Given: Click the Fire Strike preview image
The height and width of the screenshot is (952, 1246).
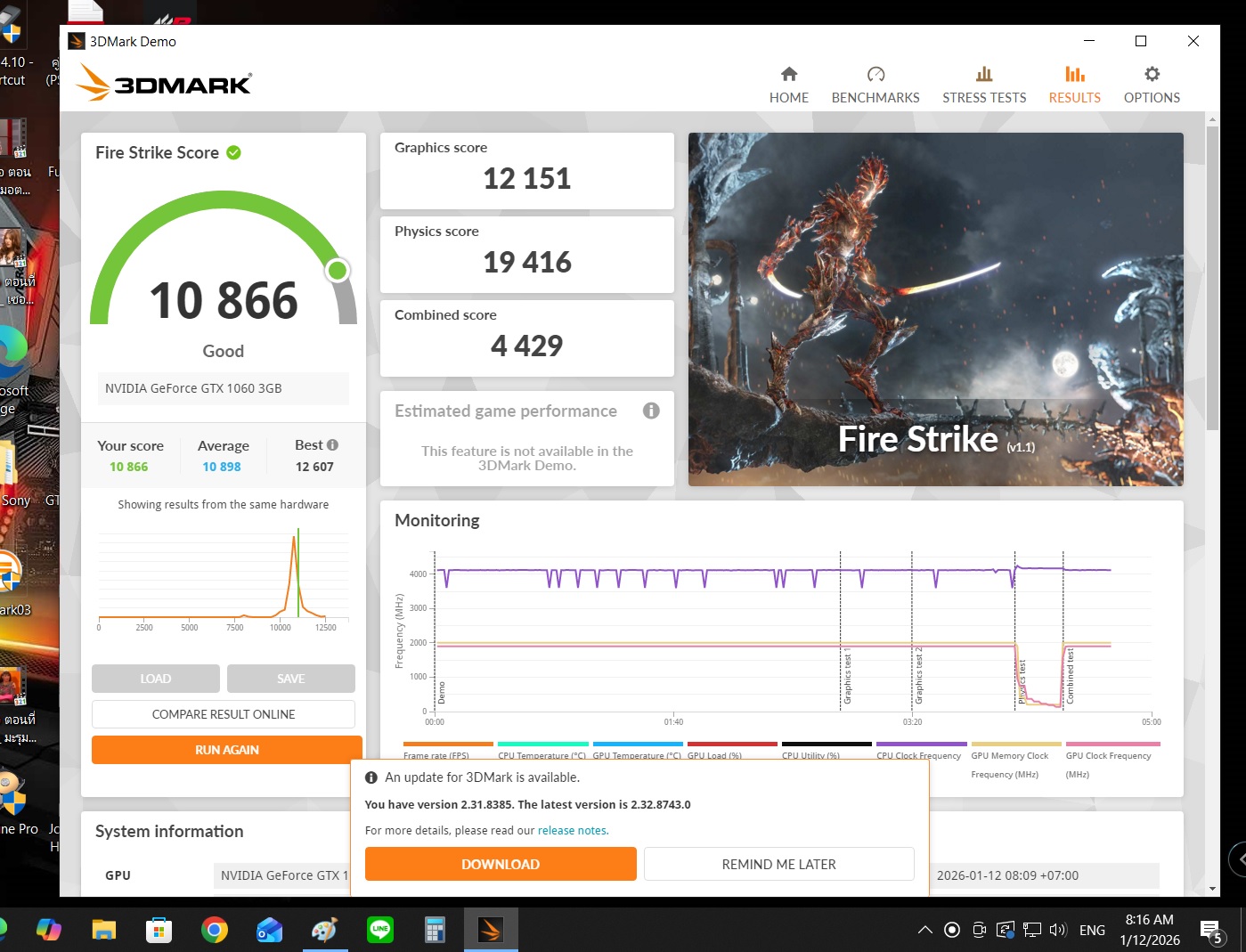Looking at the screenshot, I should pos(935,309).
